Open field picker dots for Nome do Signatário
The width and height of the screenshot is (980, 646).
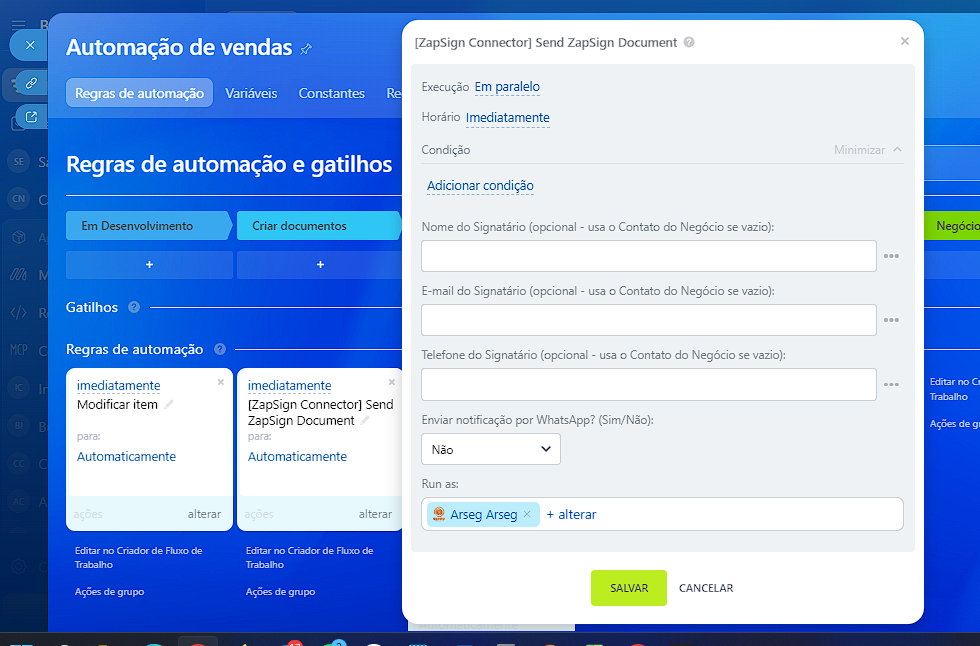891,256
